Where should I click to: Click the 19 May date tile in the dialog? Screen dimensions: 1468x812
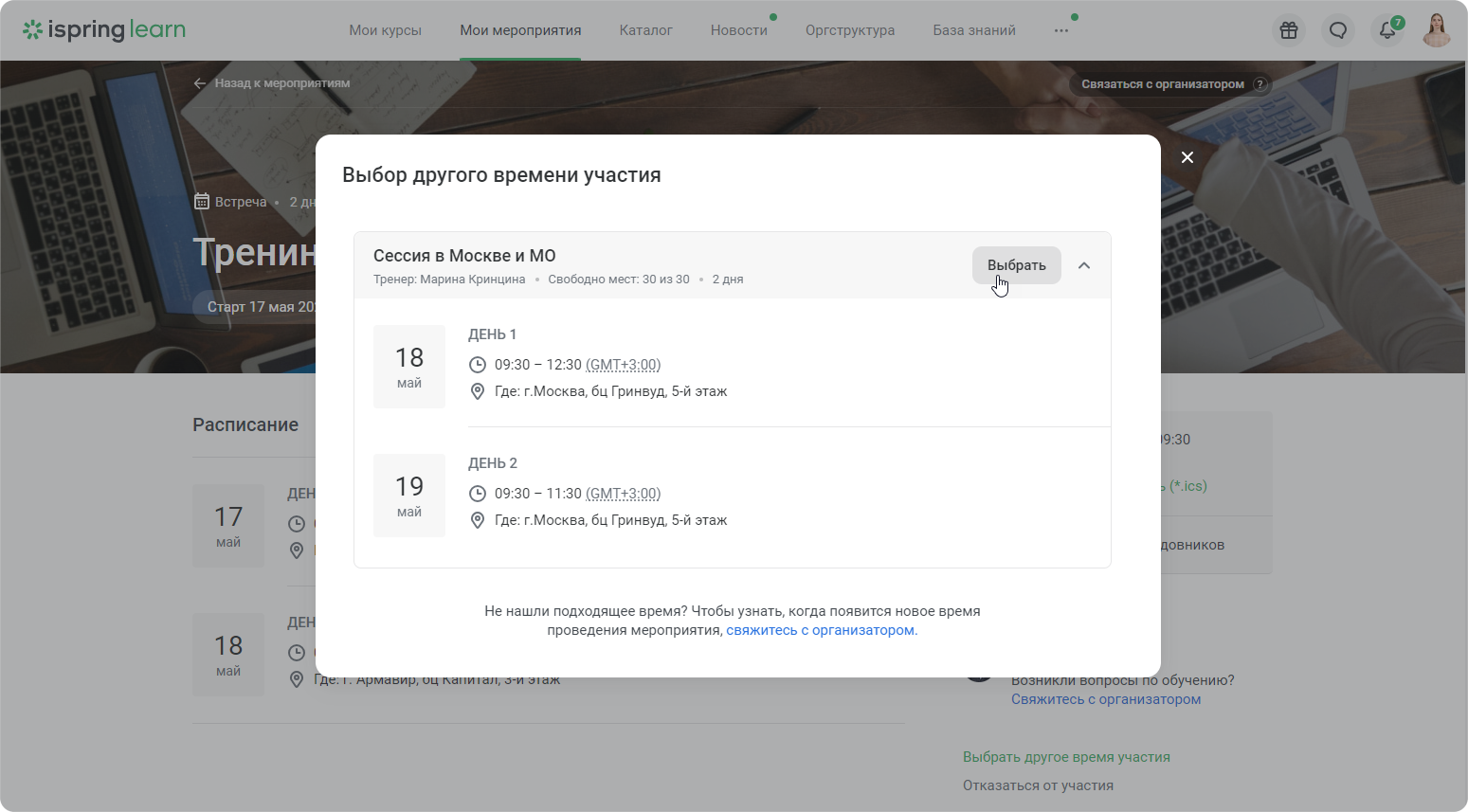tap(409, 496)
